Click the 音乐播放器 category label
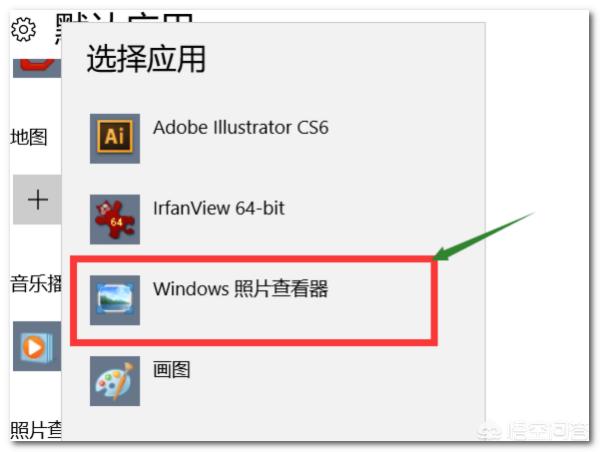Viewport: 600px width, 452px height. (x=36, y=284)
